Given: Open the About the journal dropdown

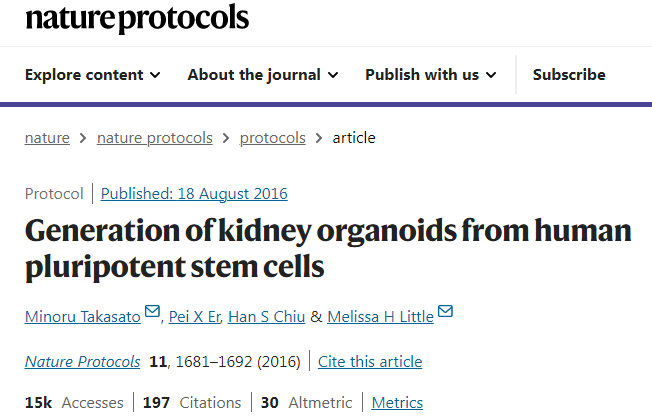Looking at the screenshot, I should (263, 75).
